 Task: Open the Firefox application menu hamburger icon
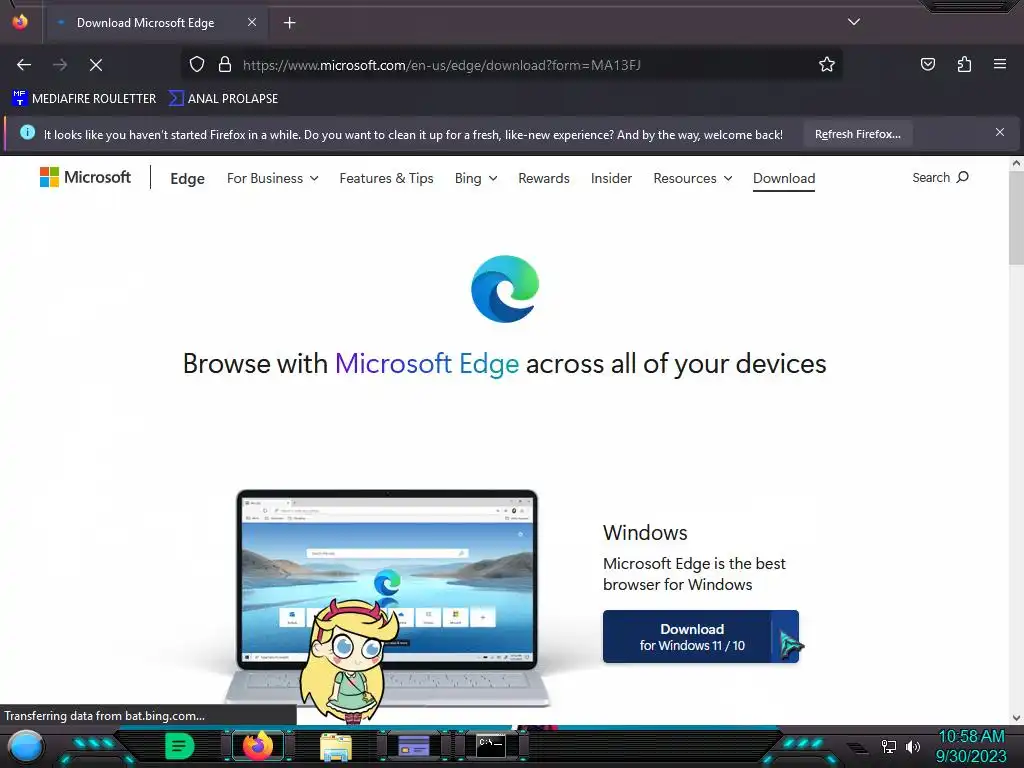click(x=1000, y=64)
